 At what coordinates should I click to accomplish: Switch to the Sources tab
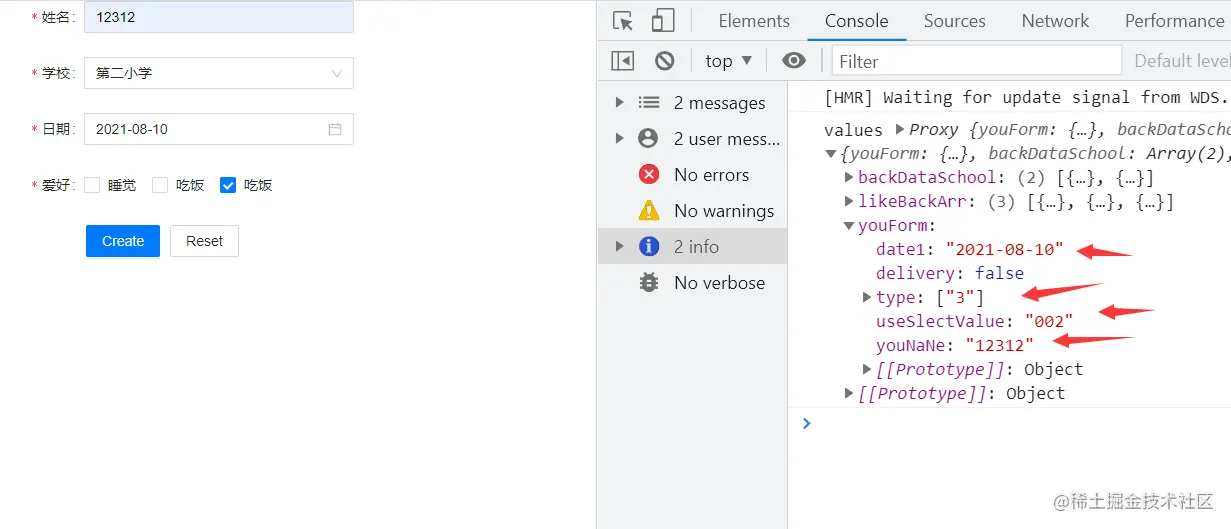tap(955, 21)
